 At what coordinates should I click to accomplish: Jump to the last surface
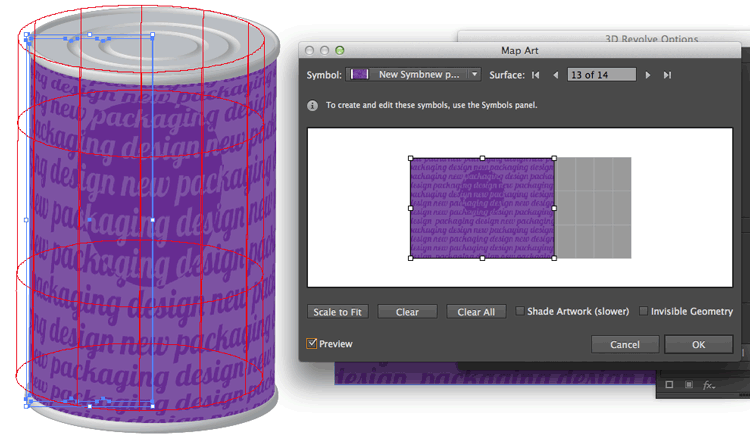(667, 75)
